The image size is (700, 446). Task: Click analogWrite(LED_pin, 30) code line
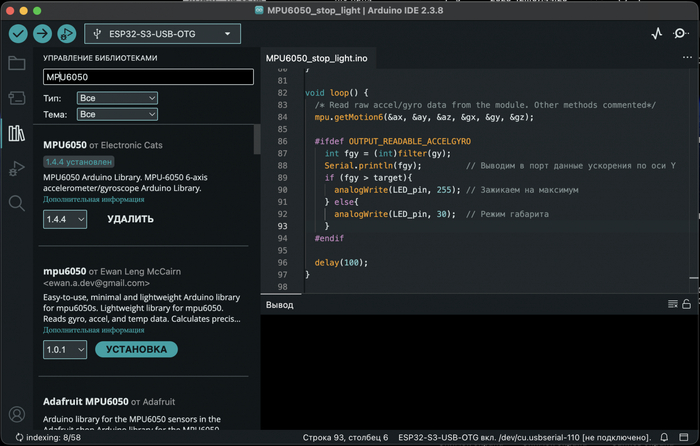pyautogui.click(x=395, y=214)
